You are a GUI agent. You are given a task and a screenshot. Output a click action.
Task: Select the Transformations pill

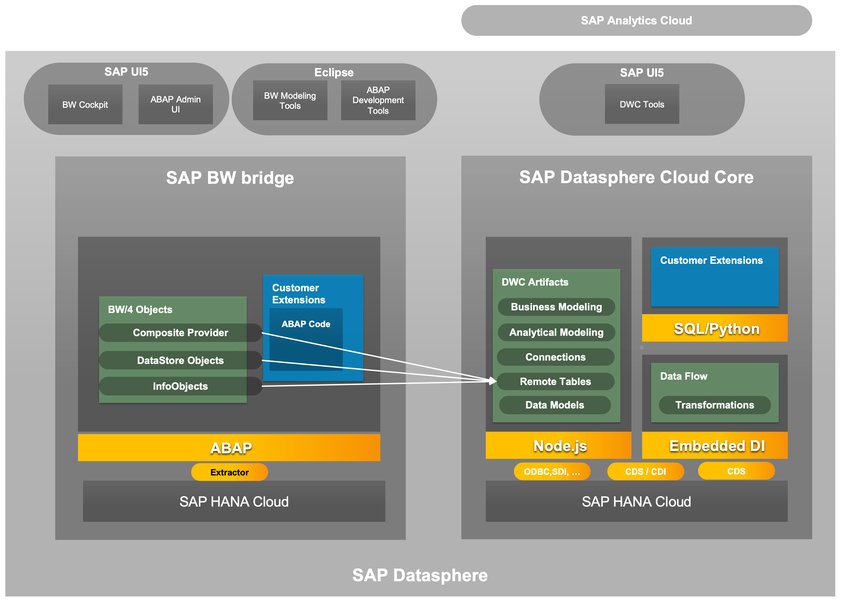pos(714,405)
